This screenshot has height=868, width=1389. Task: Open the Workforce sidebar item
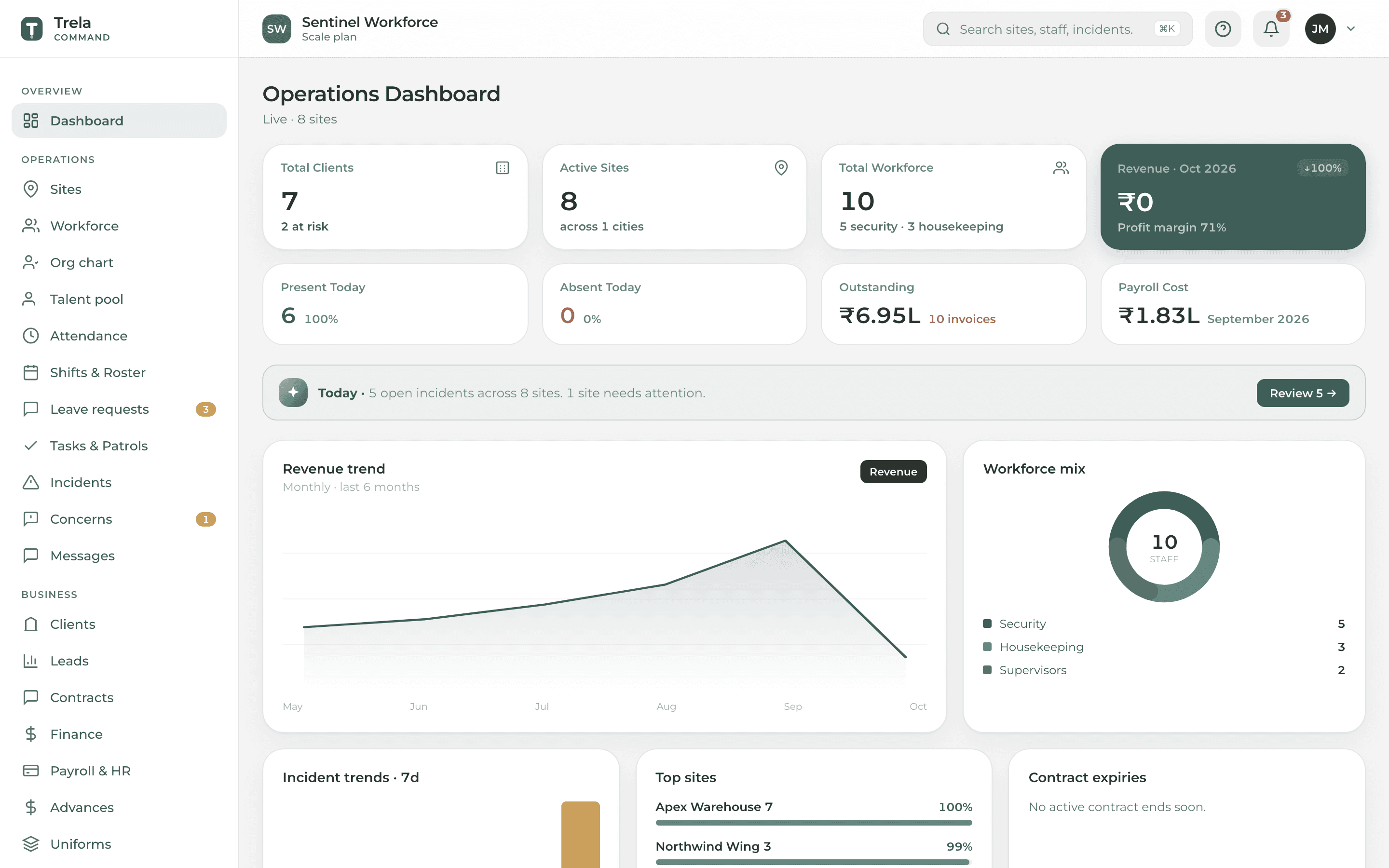click(119, 226)
